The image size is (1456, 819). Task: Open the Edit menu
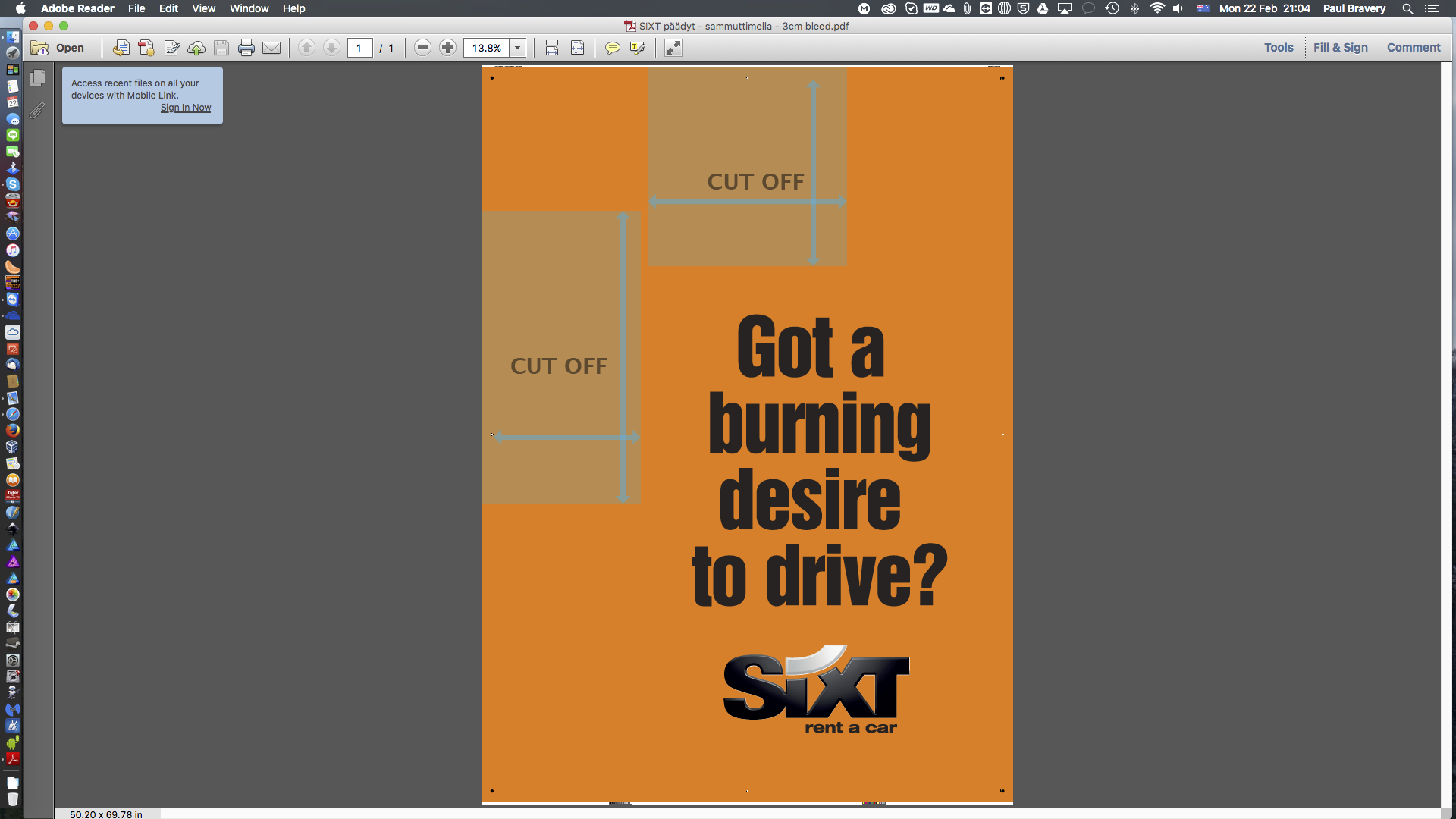(168, 8)
